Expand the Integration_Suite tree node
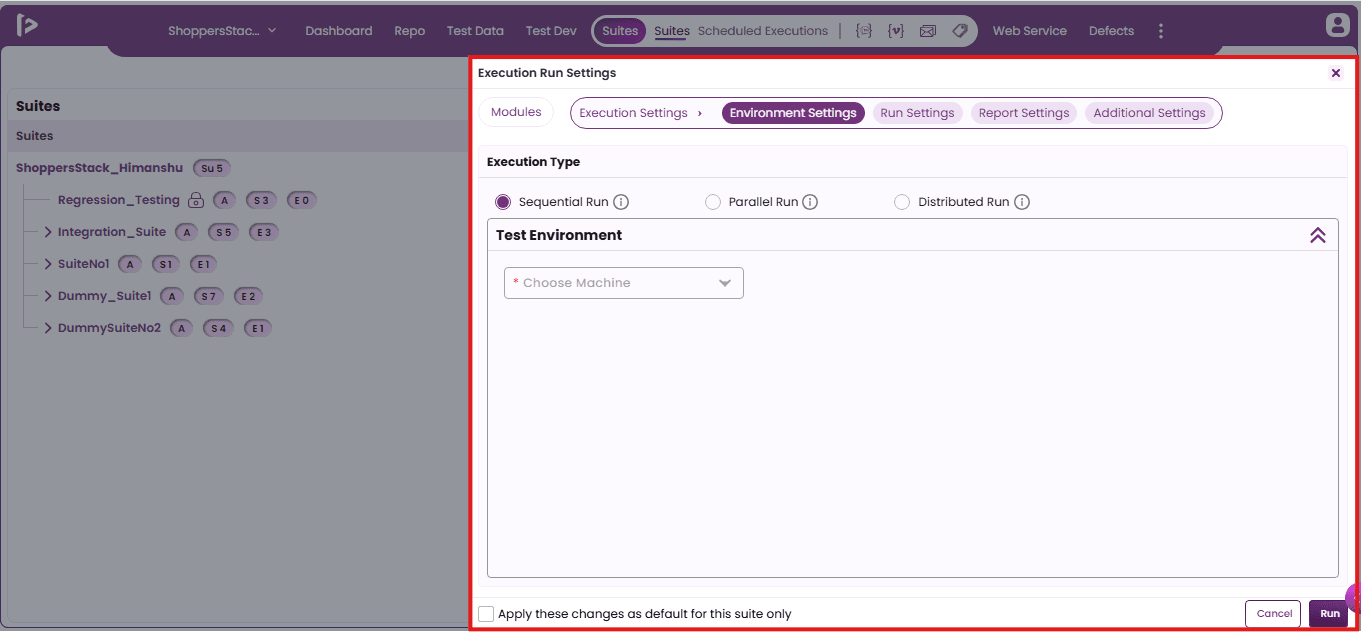Screen dimensions: 1361x632 pos(48,232)
